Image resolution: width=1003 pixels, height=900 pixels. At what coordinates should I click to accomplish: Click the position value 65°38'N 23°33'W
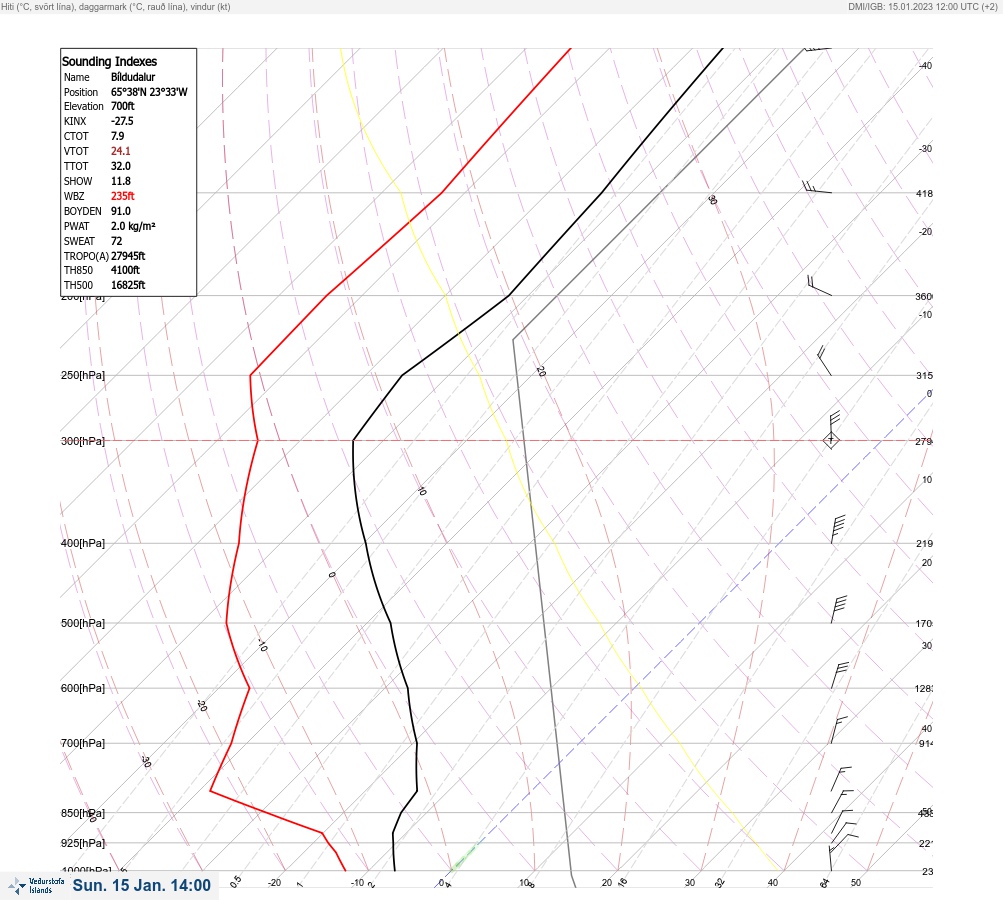tap(149, 92)
